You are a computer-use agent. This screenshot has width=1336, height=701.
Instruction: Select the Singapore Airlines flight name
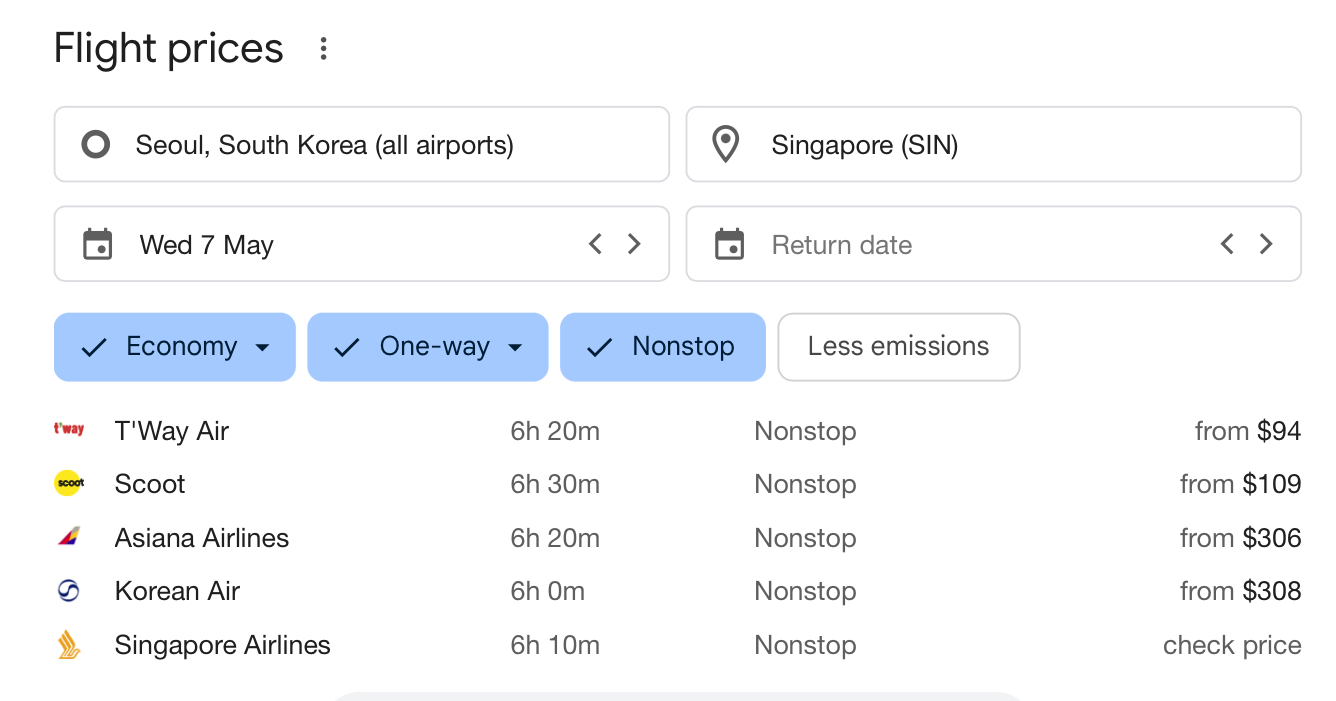point(223,645)
